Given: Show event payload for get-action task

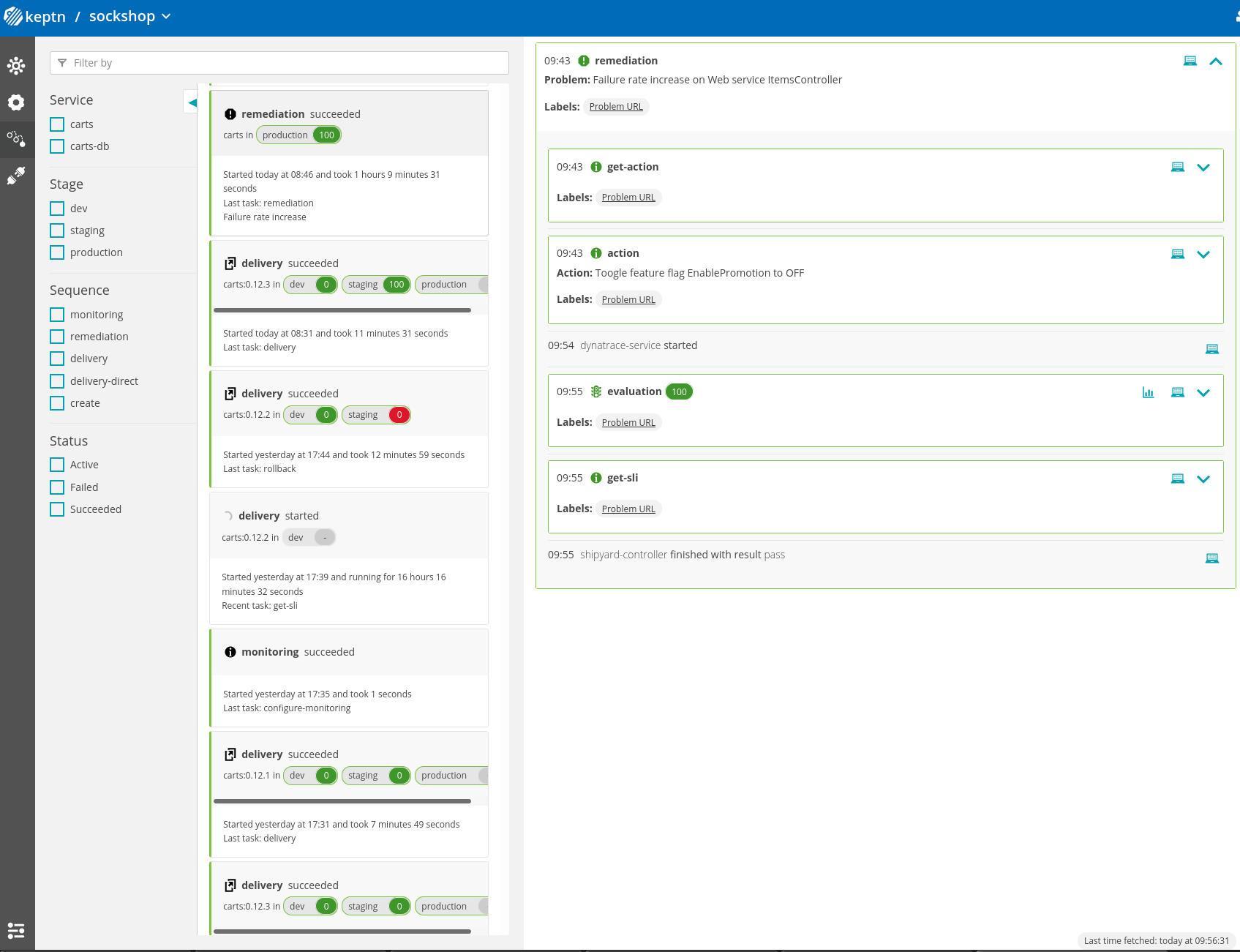Looking at the screenshot, I should 1178,167.
